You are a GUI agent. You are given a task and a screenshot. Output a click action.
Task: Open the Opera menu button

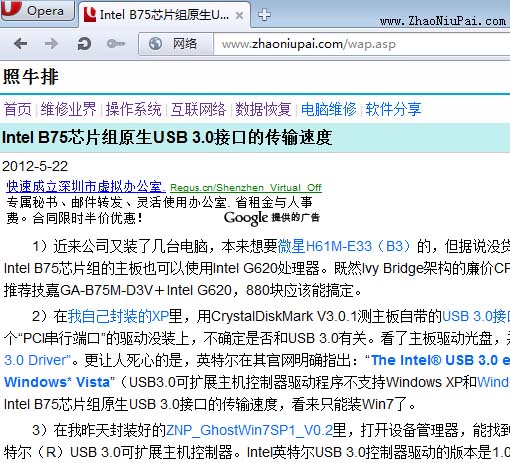[37, 10]
